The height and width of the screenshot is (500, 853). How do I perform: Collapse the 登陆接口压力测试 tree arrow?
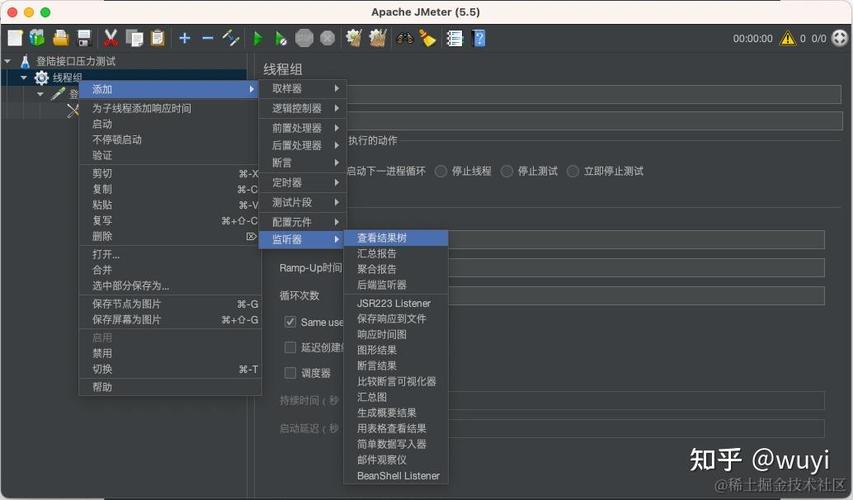pos(8,61)
